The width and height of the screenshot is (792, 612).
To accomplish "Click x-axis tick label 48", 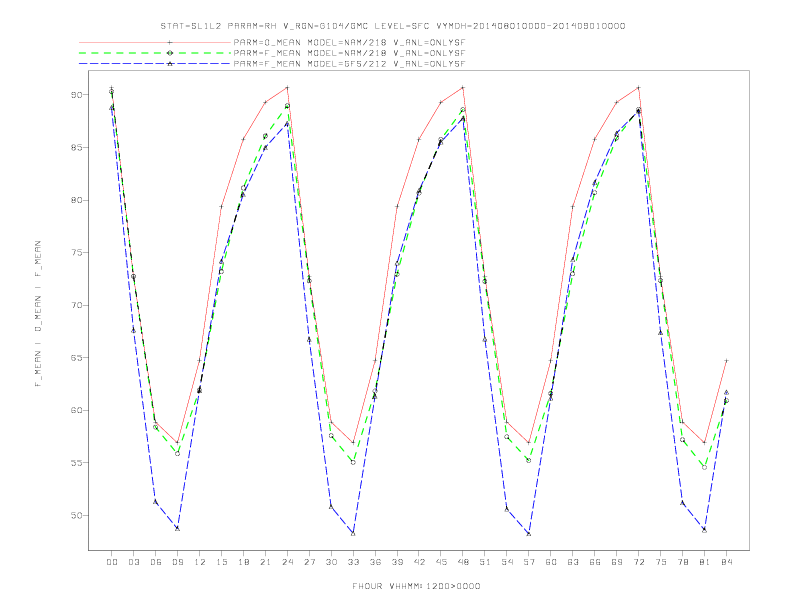I will pos(463,562).
